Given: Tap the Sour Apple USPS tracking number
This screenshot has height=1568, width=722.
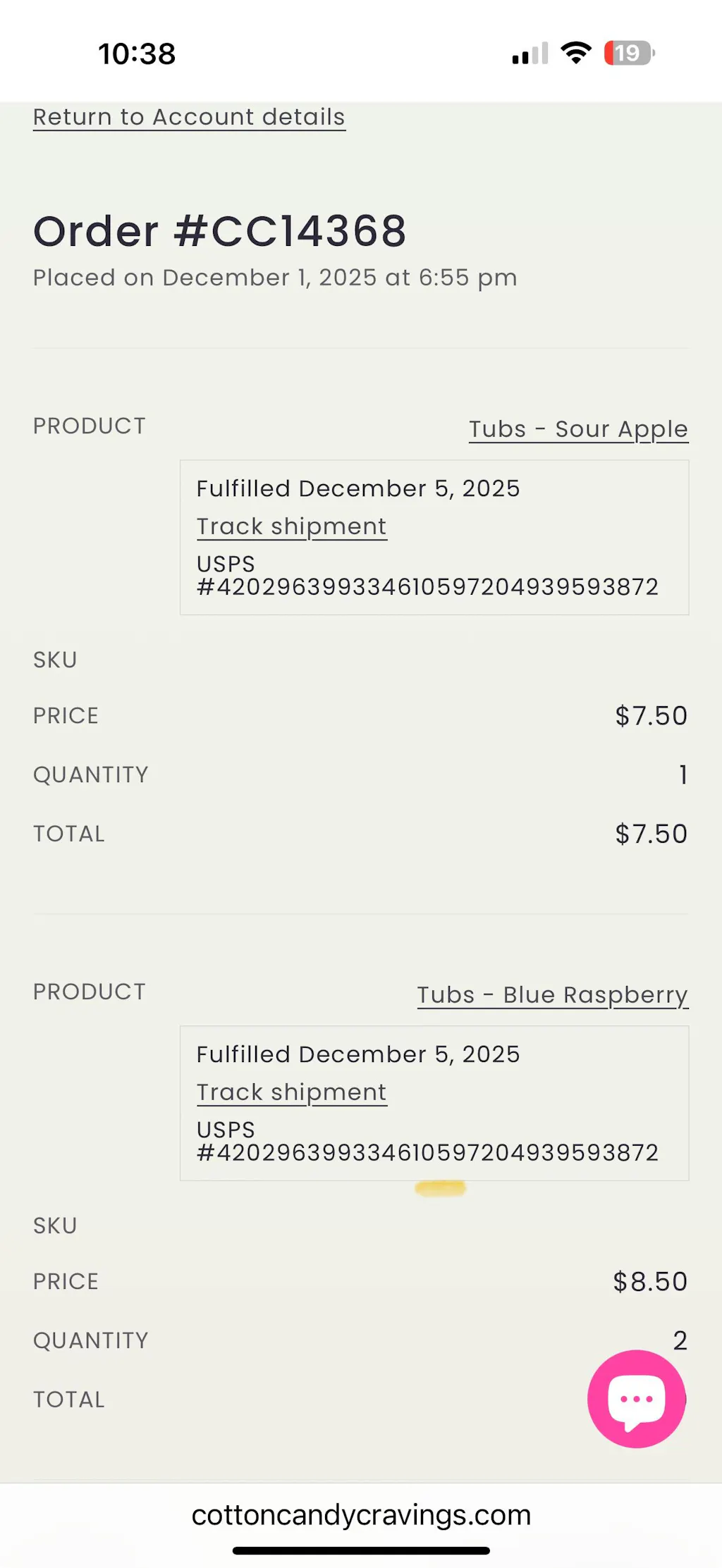Looking at the screenshot, I should pyautogui.click(x=427, y=587).
